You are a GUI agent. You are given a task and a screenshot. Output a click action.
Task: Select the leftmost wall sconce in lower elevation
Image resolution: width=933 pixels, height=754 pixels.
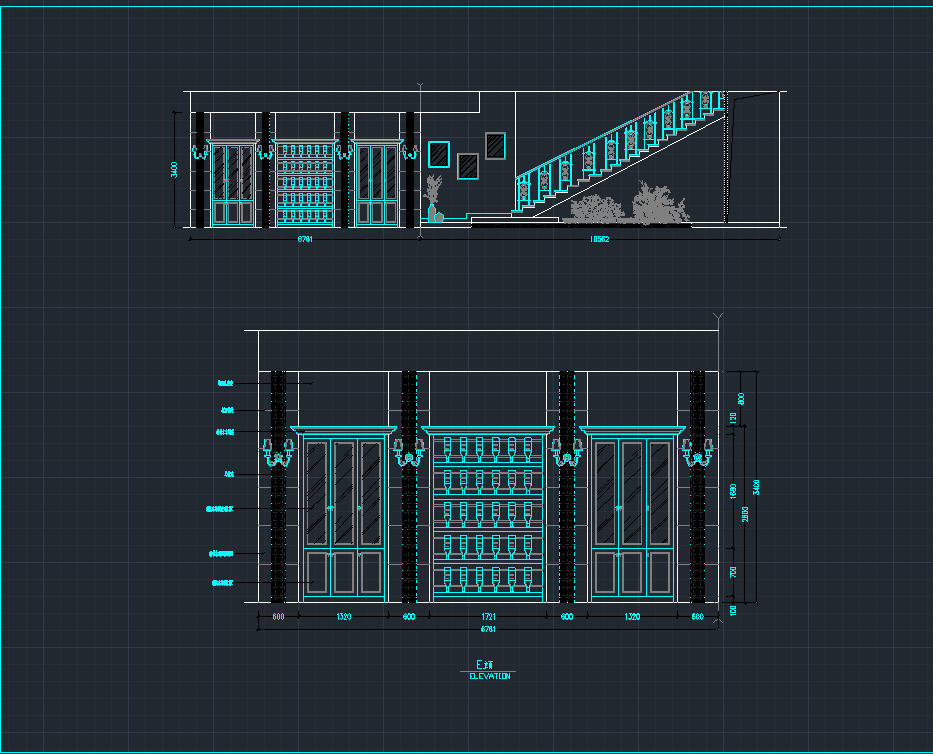278,452
